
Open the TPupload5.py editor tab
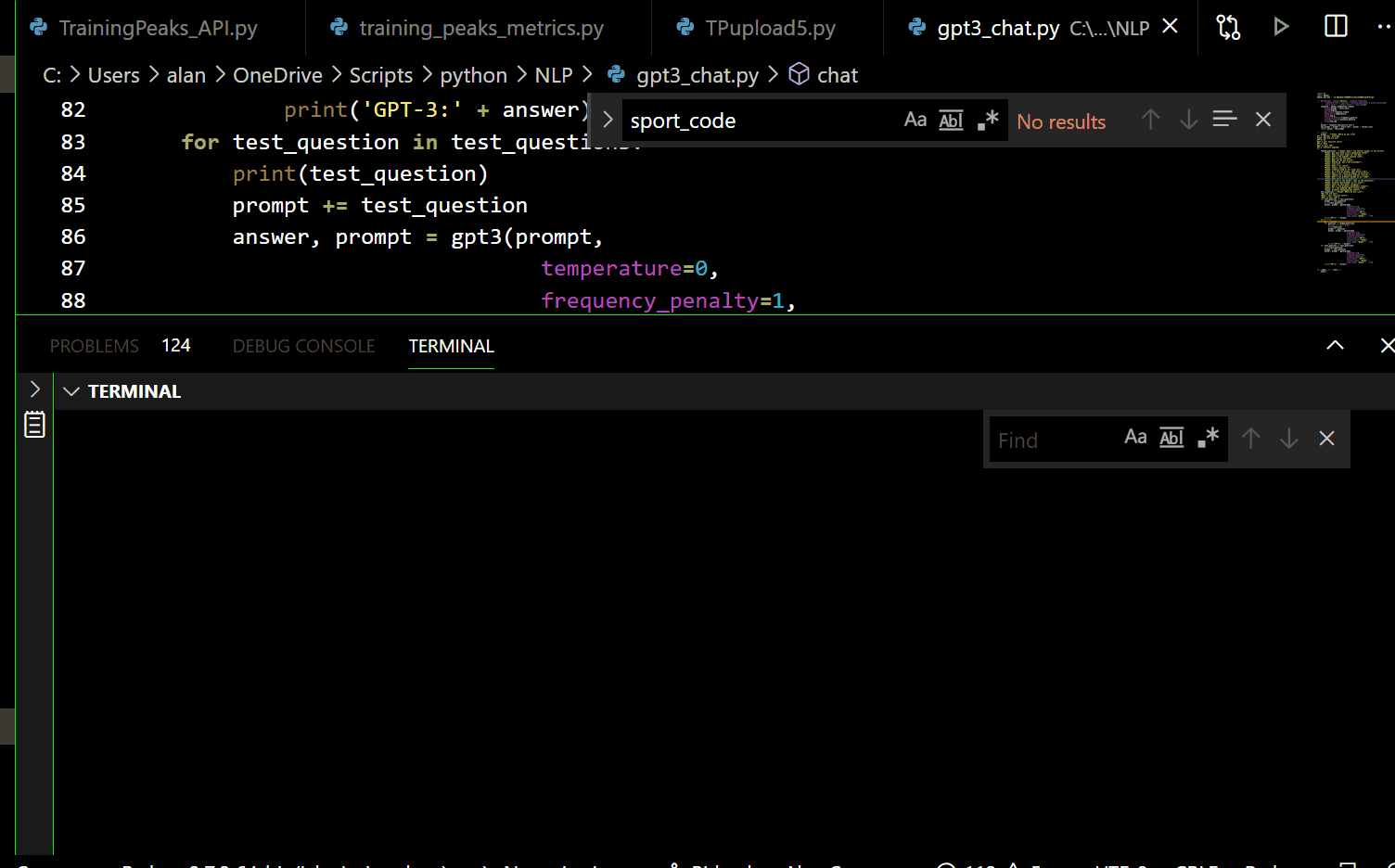757,28
